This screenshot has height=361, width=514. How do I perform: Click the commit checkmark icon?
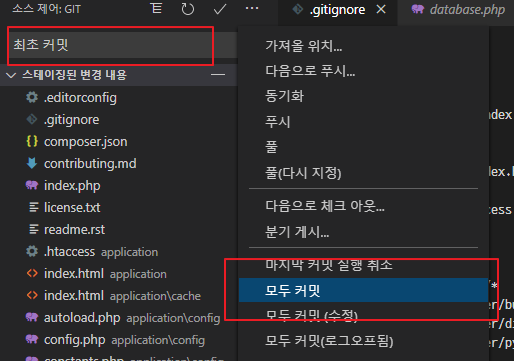pos(220,9)
